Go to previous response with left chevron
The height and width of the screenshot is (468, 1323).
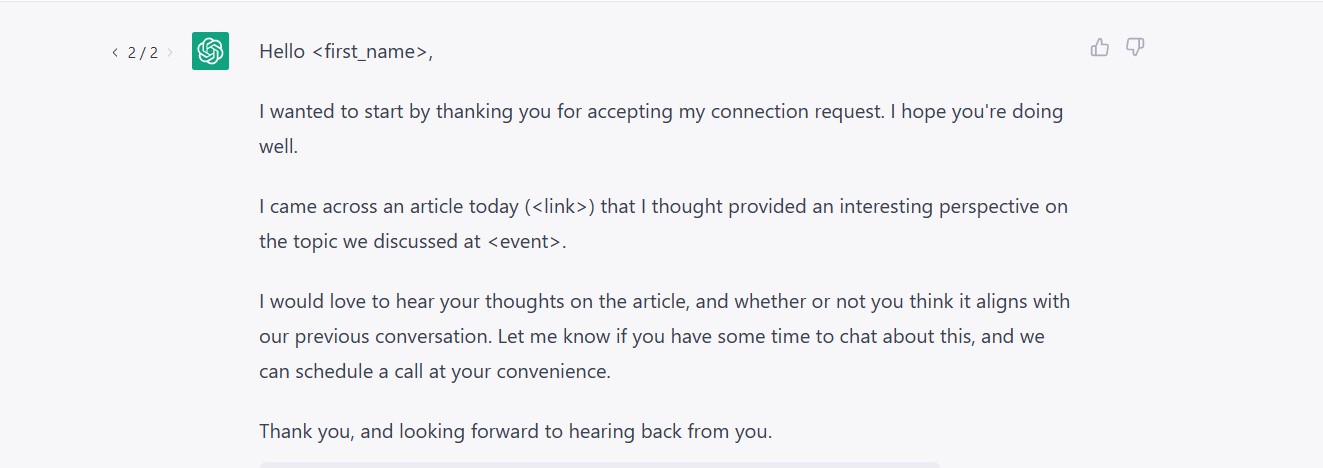click(115, 53)
